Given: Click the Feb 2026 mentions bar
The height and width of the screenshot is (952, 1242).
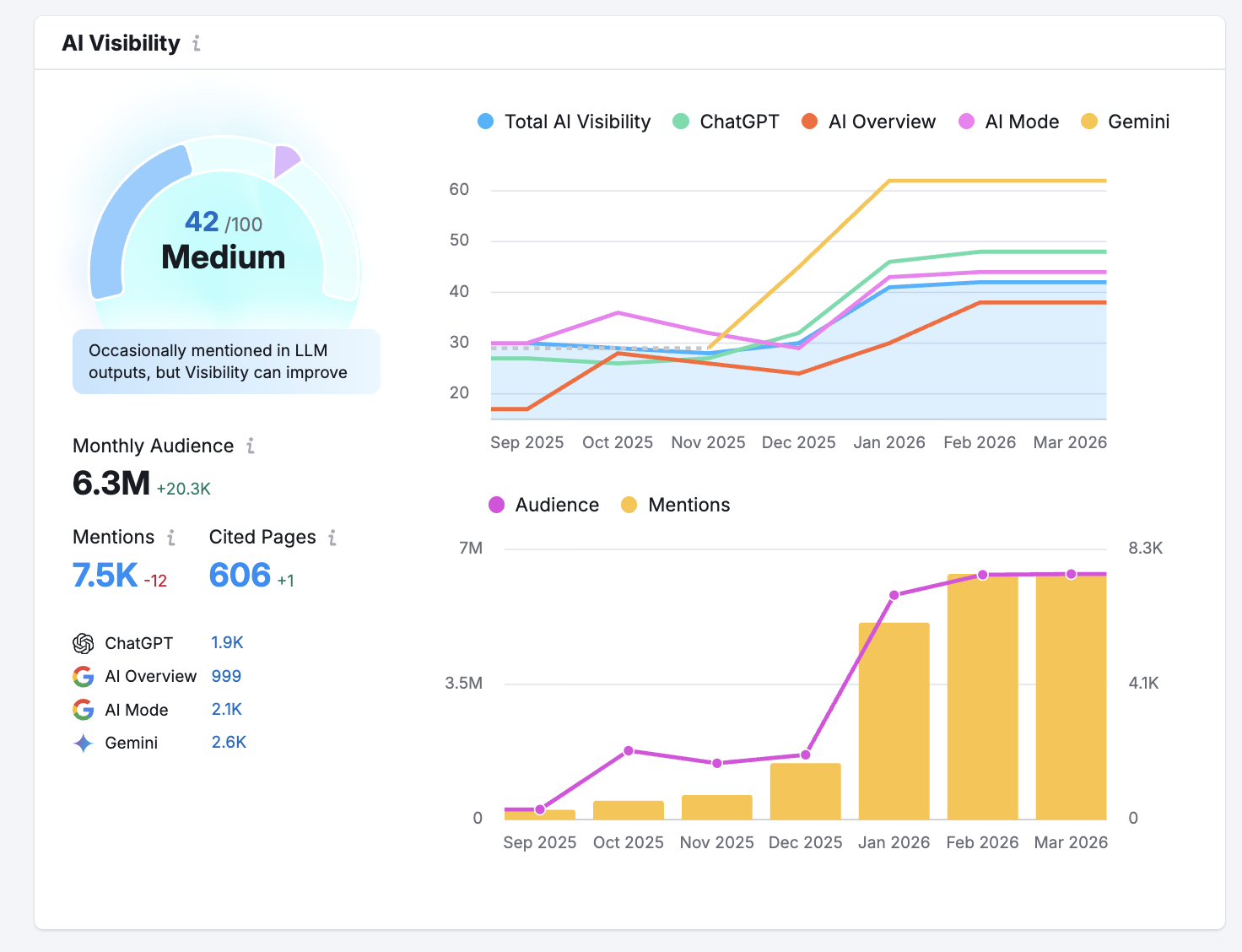Looking at the screenshot, I should point(983,697).
